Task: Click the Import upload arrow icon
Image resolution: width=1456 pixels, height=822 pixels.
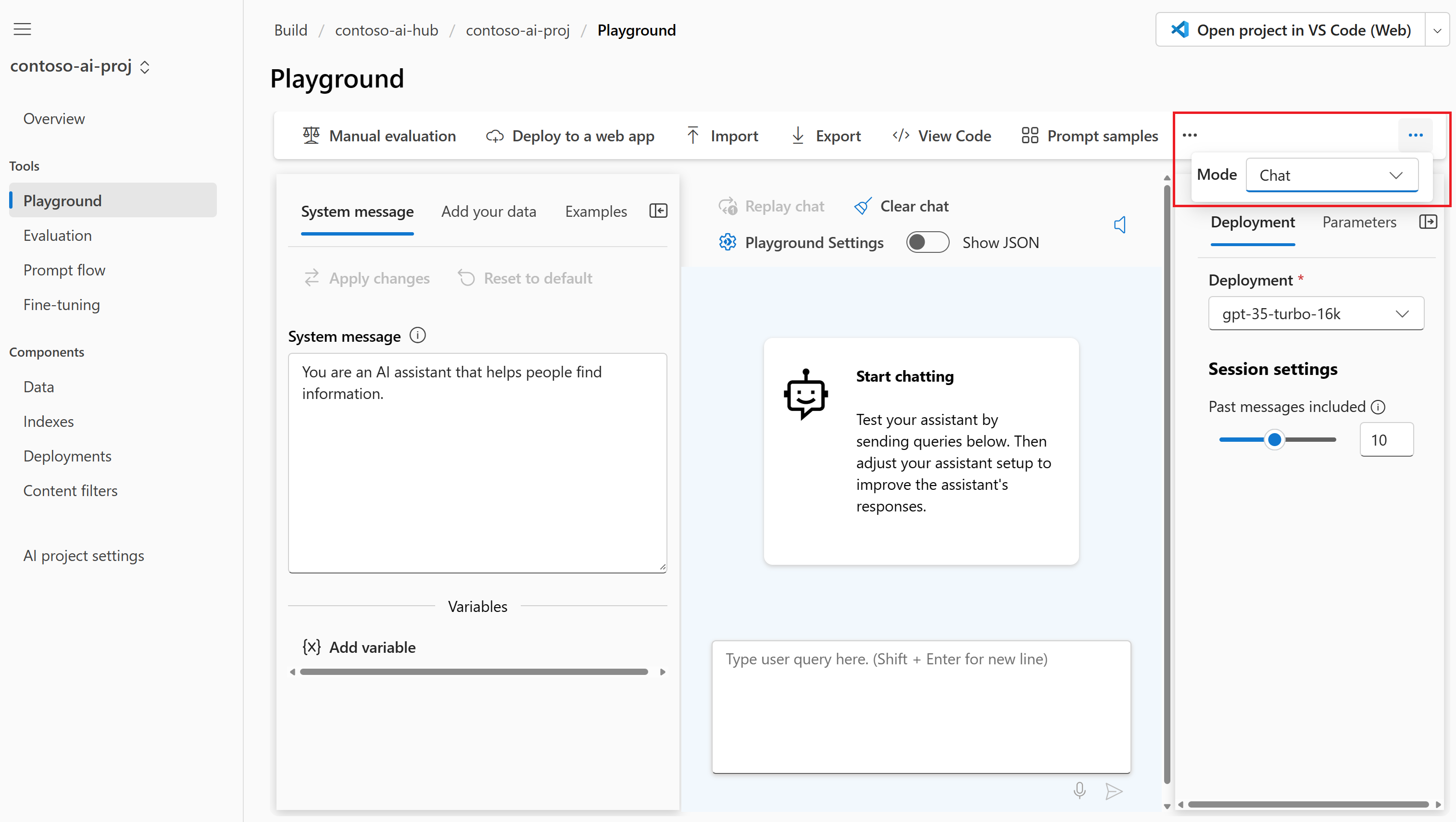Action: (693, 136)
